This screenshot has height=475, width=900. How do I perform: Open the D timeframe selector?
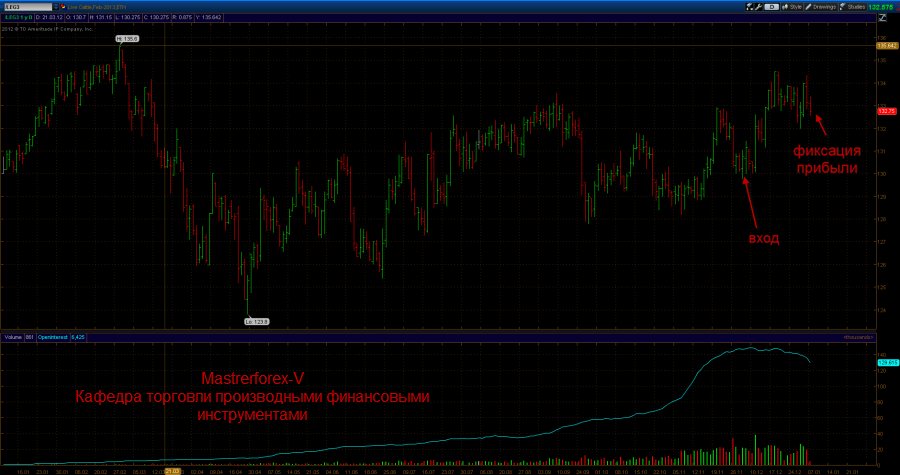pyautogui.click(x=772, y=7)
